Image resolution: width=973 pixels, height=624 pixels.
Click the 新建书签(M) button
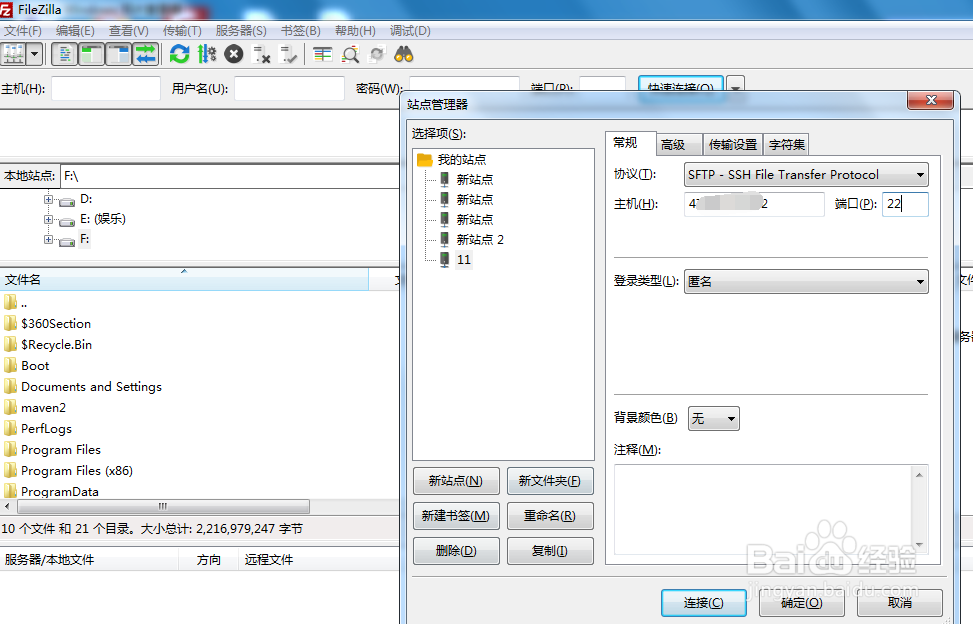point(456,516)
